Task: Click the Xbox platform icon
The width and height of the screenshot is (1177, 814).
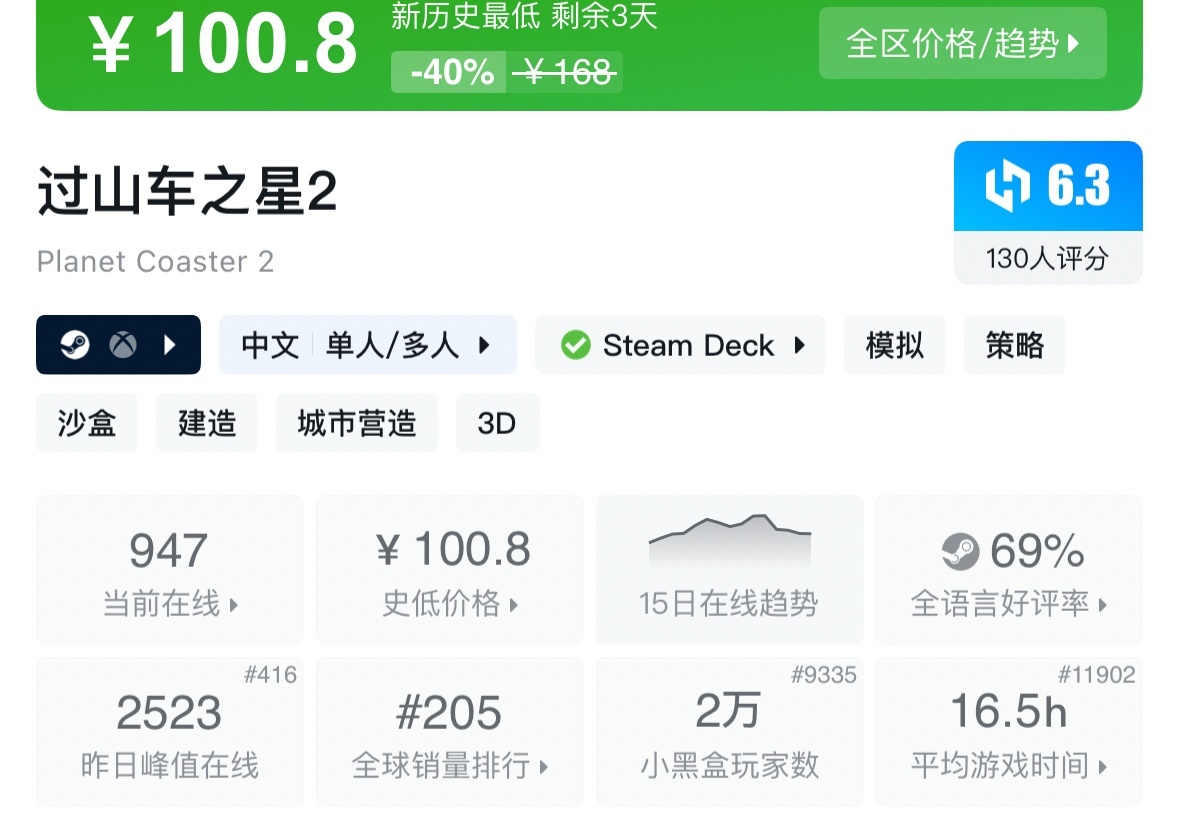Action: point(123,345)
